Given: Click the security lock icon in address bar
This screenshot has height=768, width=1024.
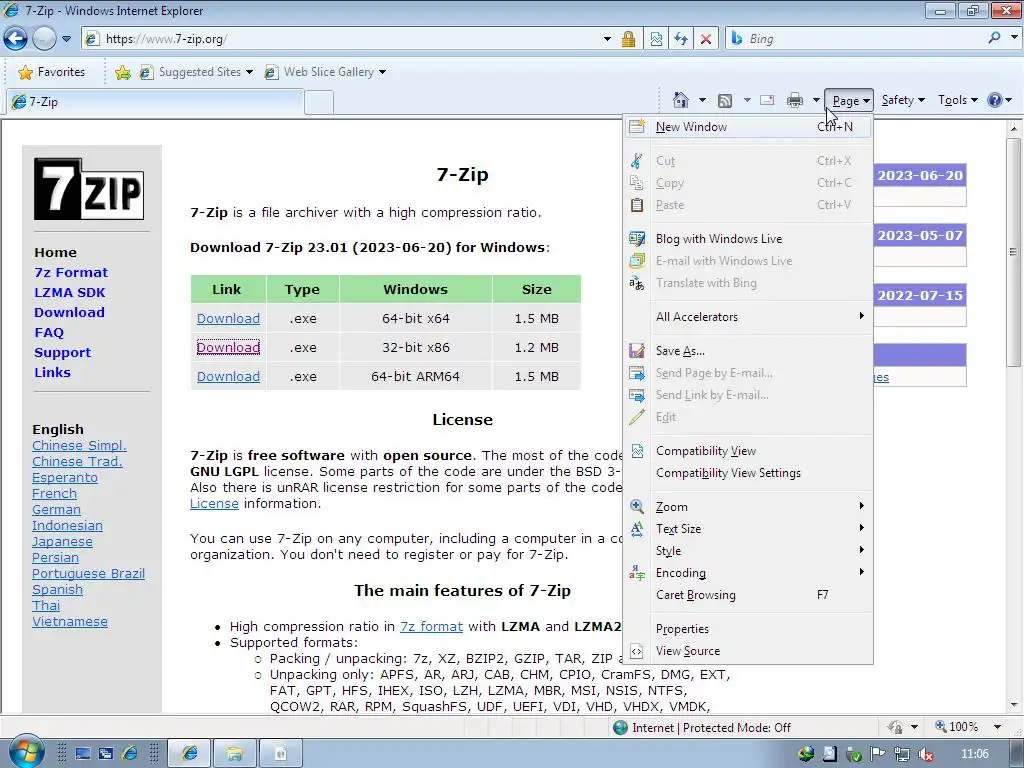Looking at the screenshot, I should click(628, 39).
